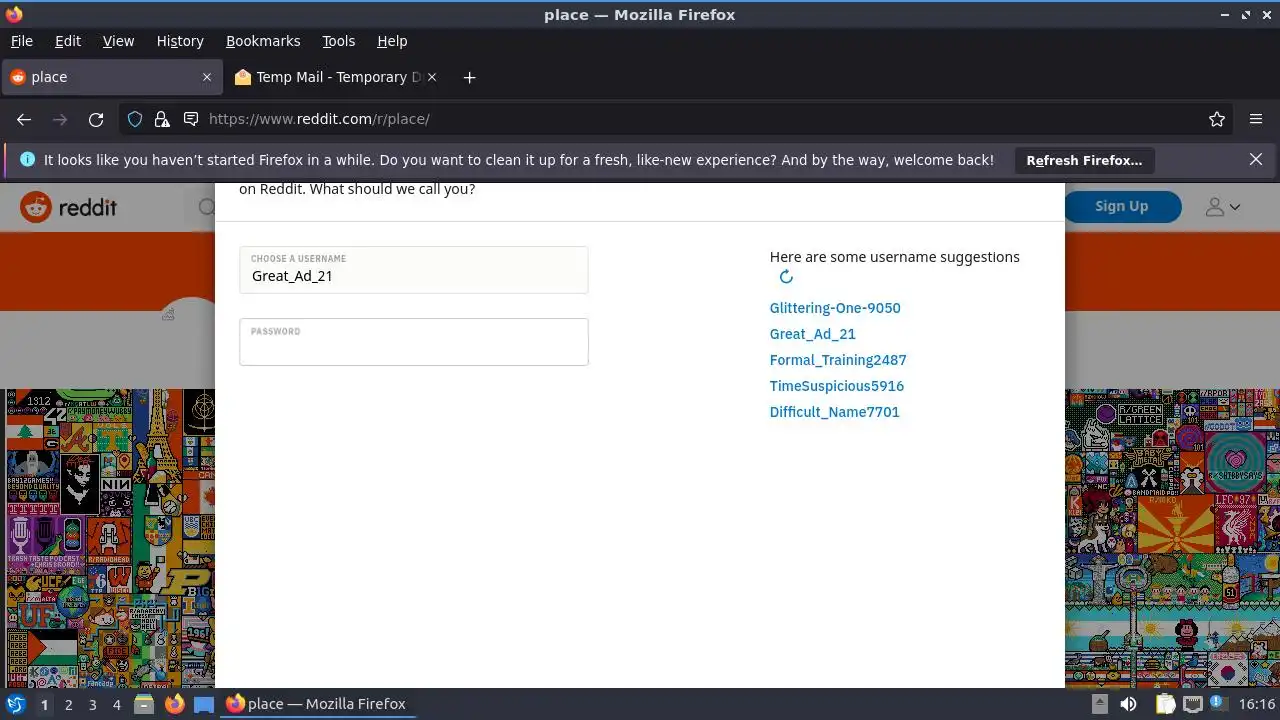This screenshot has height=720, width=1280.
Task: Focus the Password field
Action: pyautogui.click(x=414, y=342)
